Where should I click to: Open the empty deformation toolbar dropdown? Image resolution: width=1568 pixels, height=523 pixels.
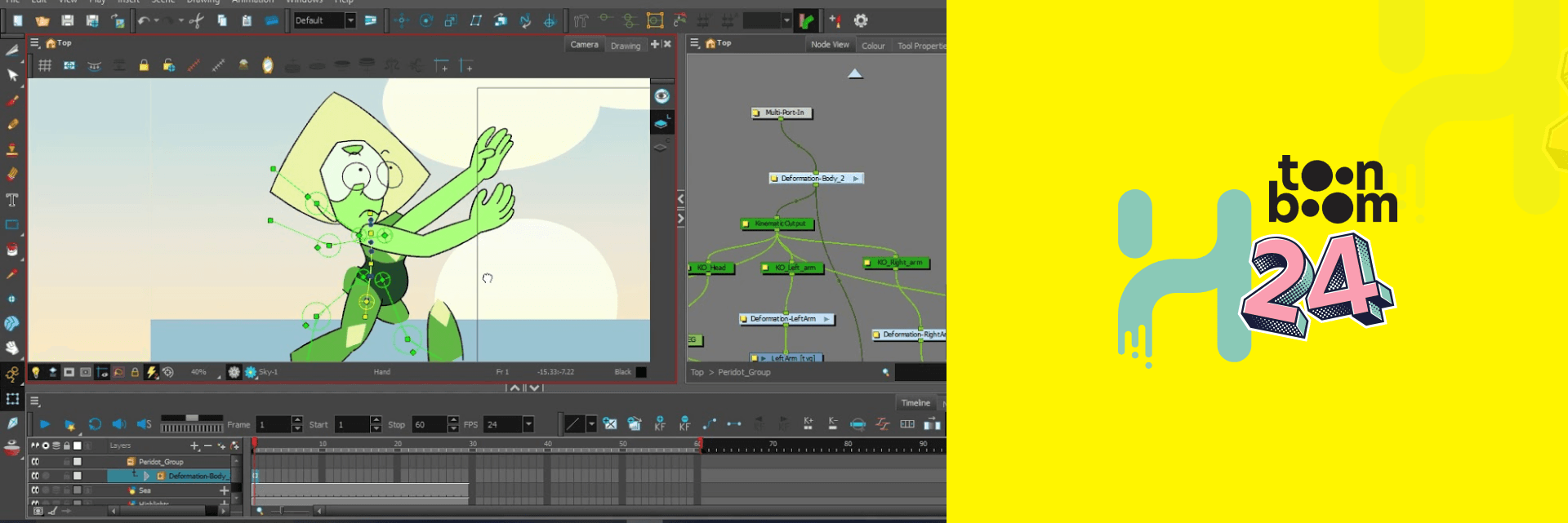point(786,20)
